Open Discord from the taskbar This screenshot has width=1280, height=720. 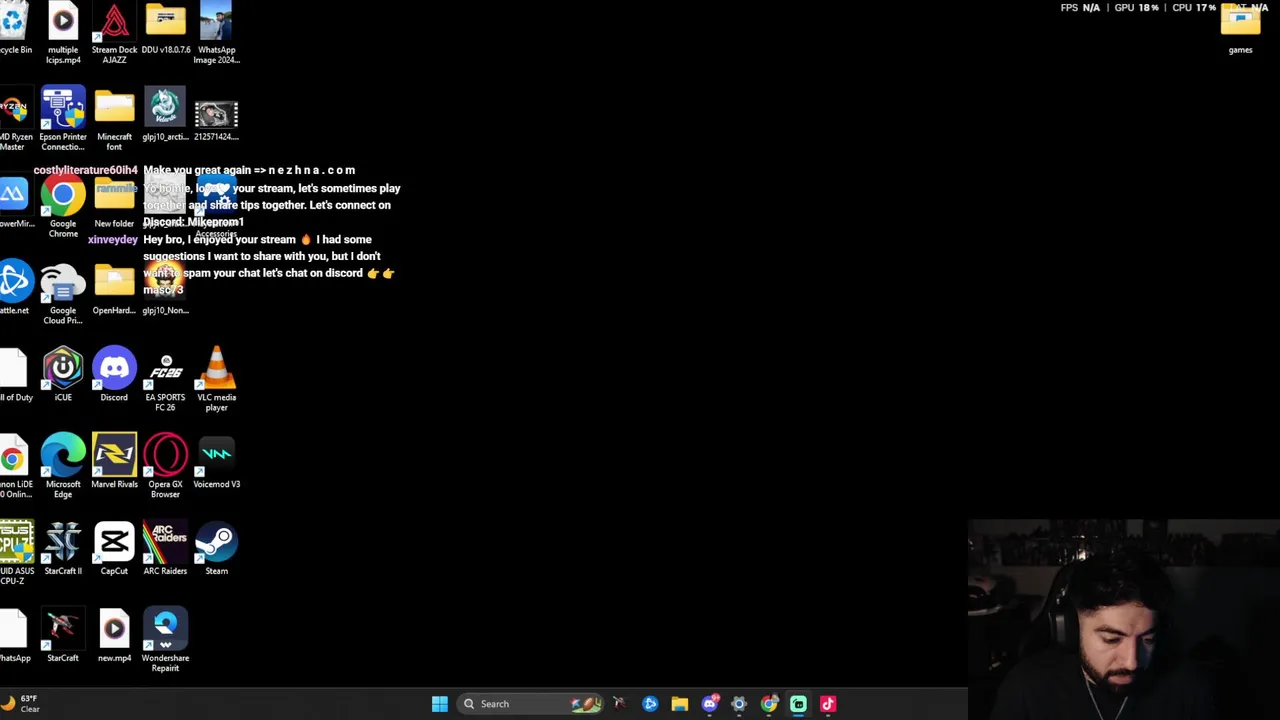pyautogui.click(x=710, y=704)
